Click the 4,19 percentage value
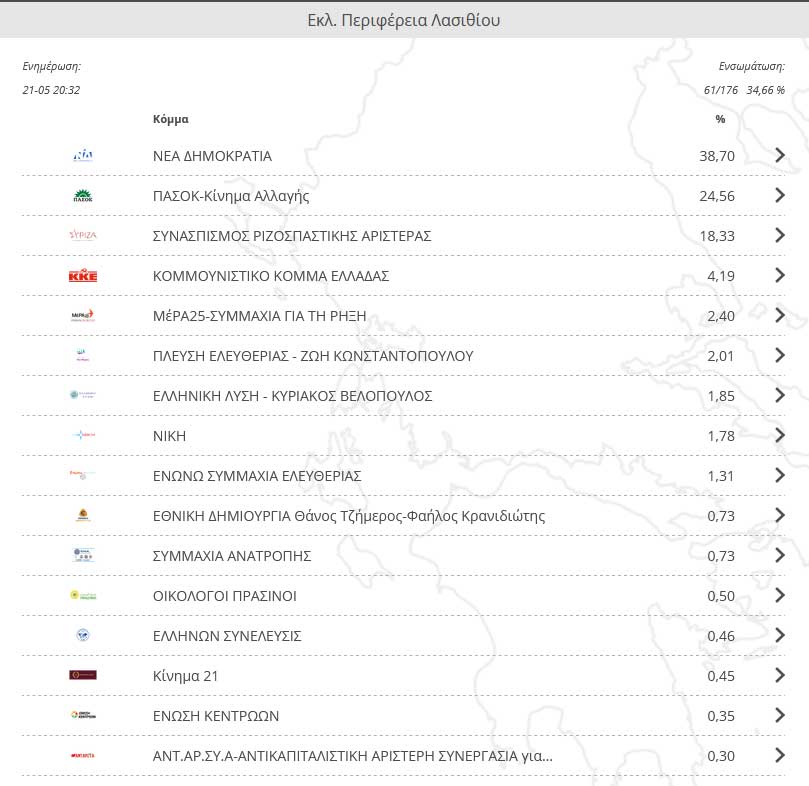This screenshot has width=809, height=786. point(721,276)
